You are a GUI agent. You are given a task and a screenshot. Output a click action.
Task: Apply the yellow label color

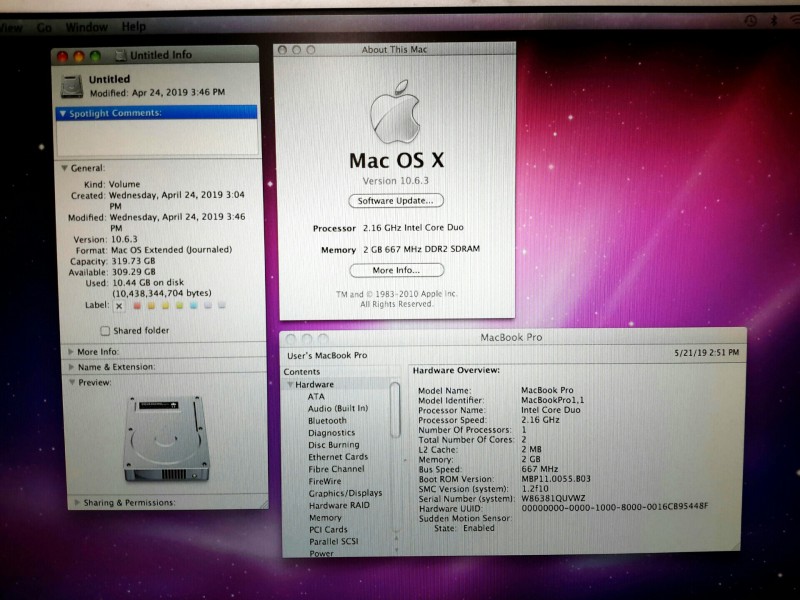click(x=165, y=306)
